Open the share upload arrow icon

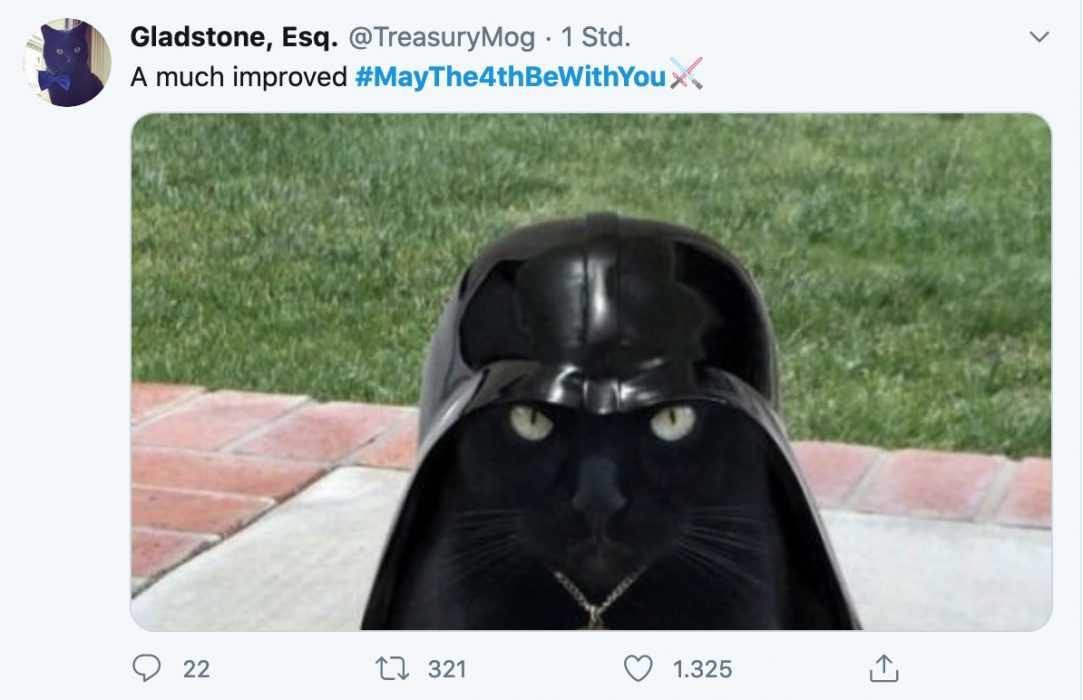[x=883, y=668]
